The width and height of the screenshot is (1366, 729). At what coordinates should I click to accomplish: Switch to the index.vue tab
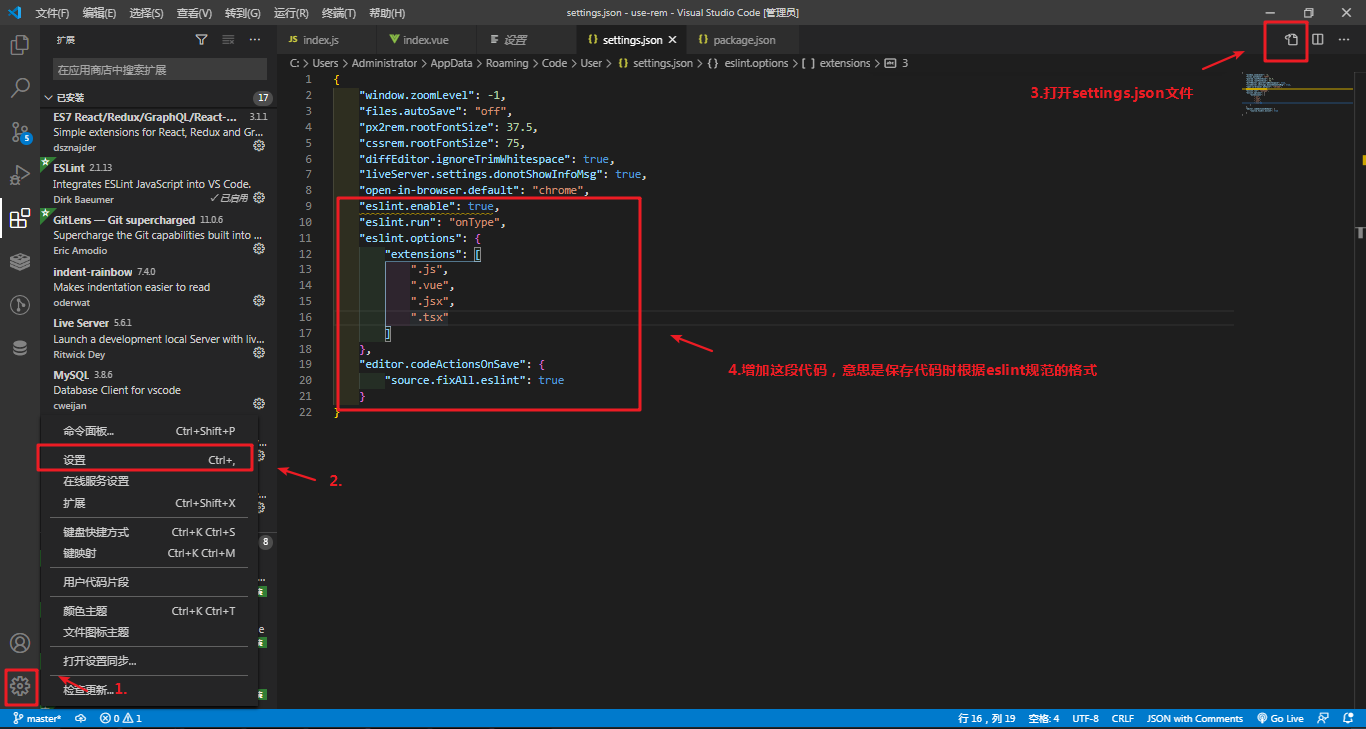(x=426, y=40)
